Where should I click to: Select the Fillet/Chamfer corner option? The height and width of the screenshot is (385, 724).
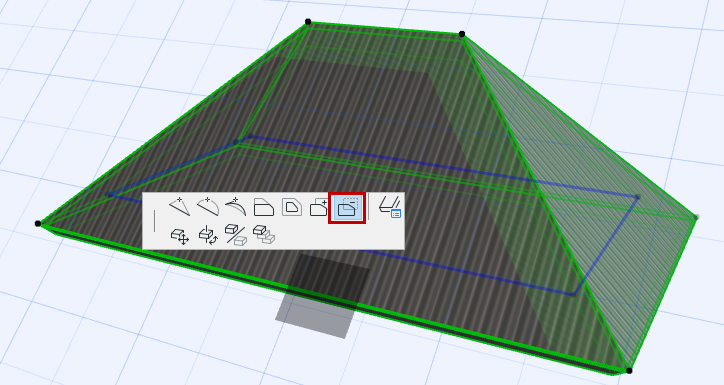(x=264, y=207)
